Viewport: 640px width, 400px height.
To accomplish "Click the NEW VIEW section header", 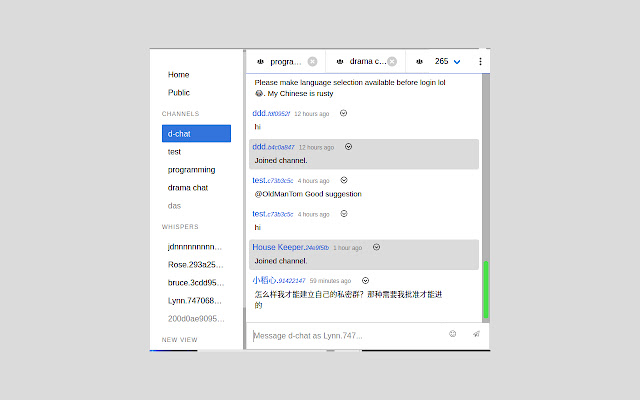I will (180, 340).
